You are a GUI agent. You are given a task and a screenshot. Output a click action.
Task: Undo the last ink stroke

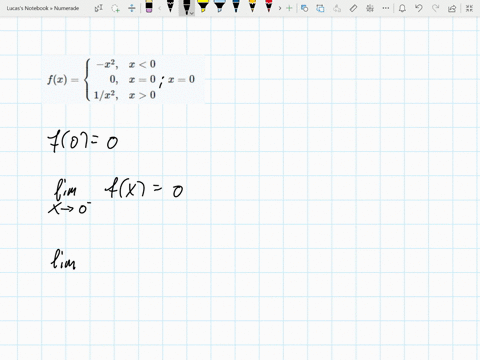[x=419, y=8]
